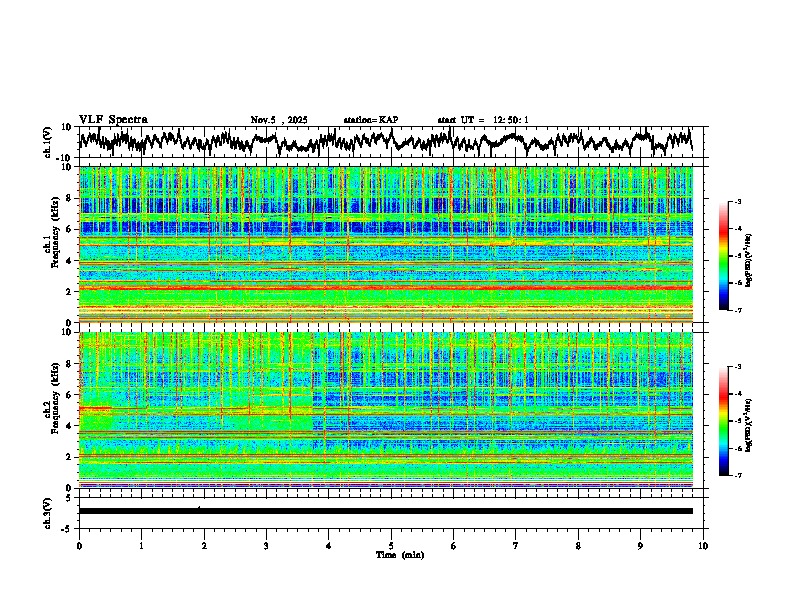Click the ch.2 colorbar log(PSD) label
This screenshot has width=792, height=612.
[x=749, y=425]
